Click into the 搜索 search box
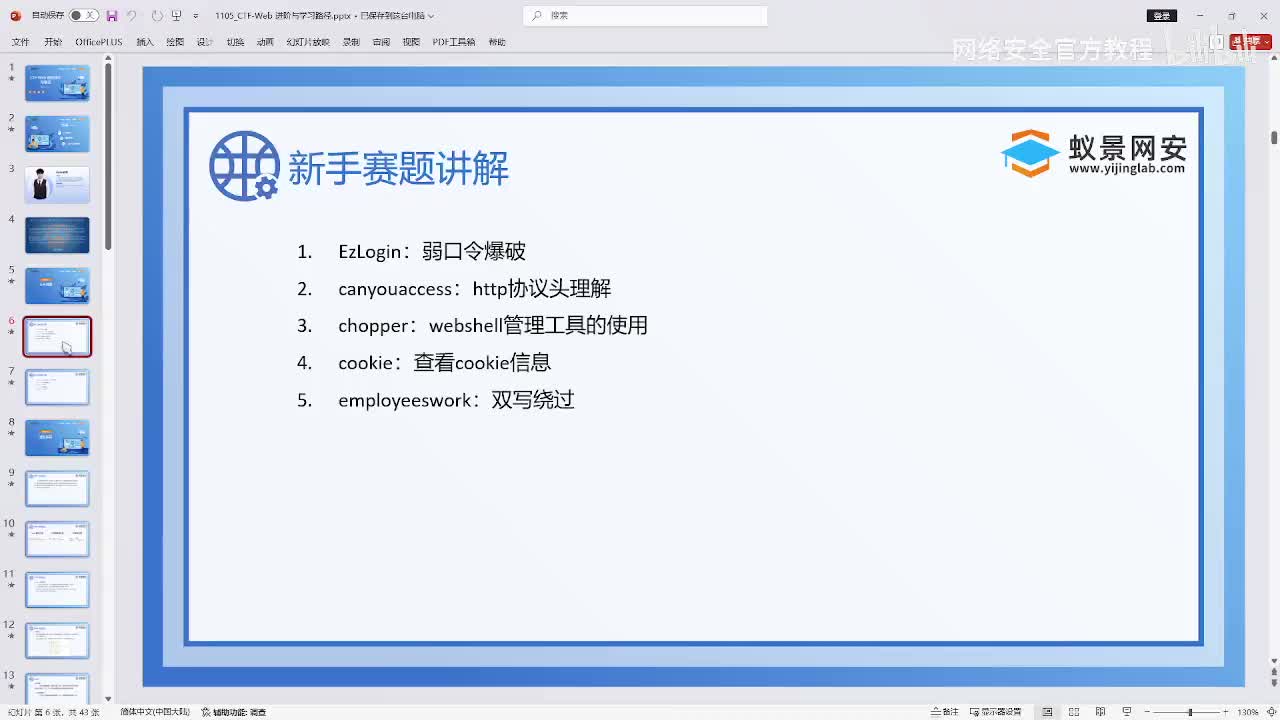 coord(646,16)
